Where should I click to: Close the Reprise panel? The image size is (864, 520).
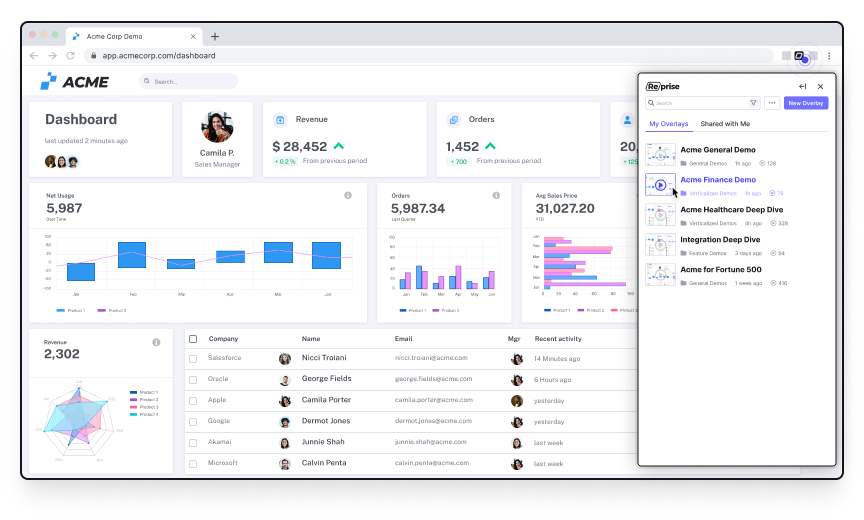pos(820,86)
